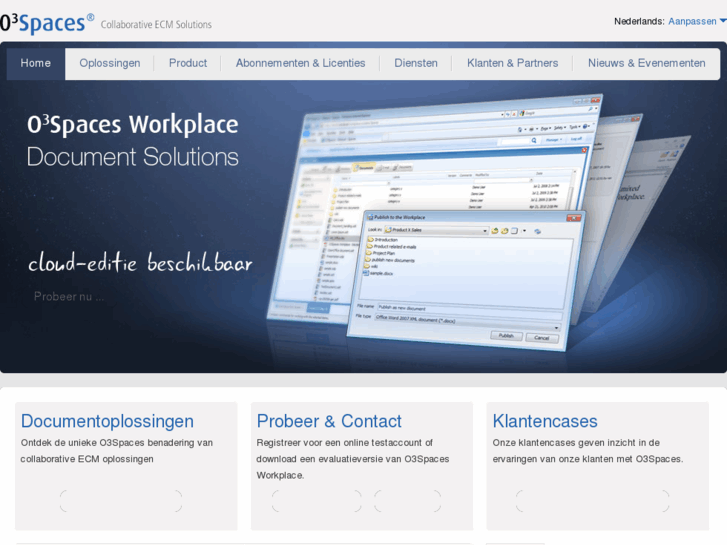The width and height of the screenshot is (727, 545).
Task: Click the Document Solutions banner subtitle
Action: click(x=133, y=157)
